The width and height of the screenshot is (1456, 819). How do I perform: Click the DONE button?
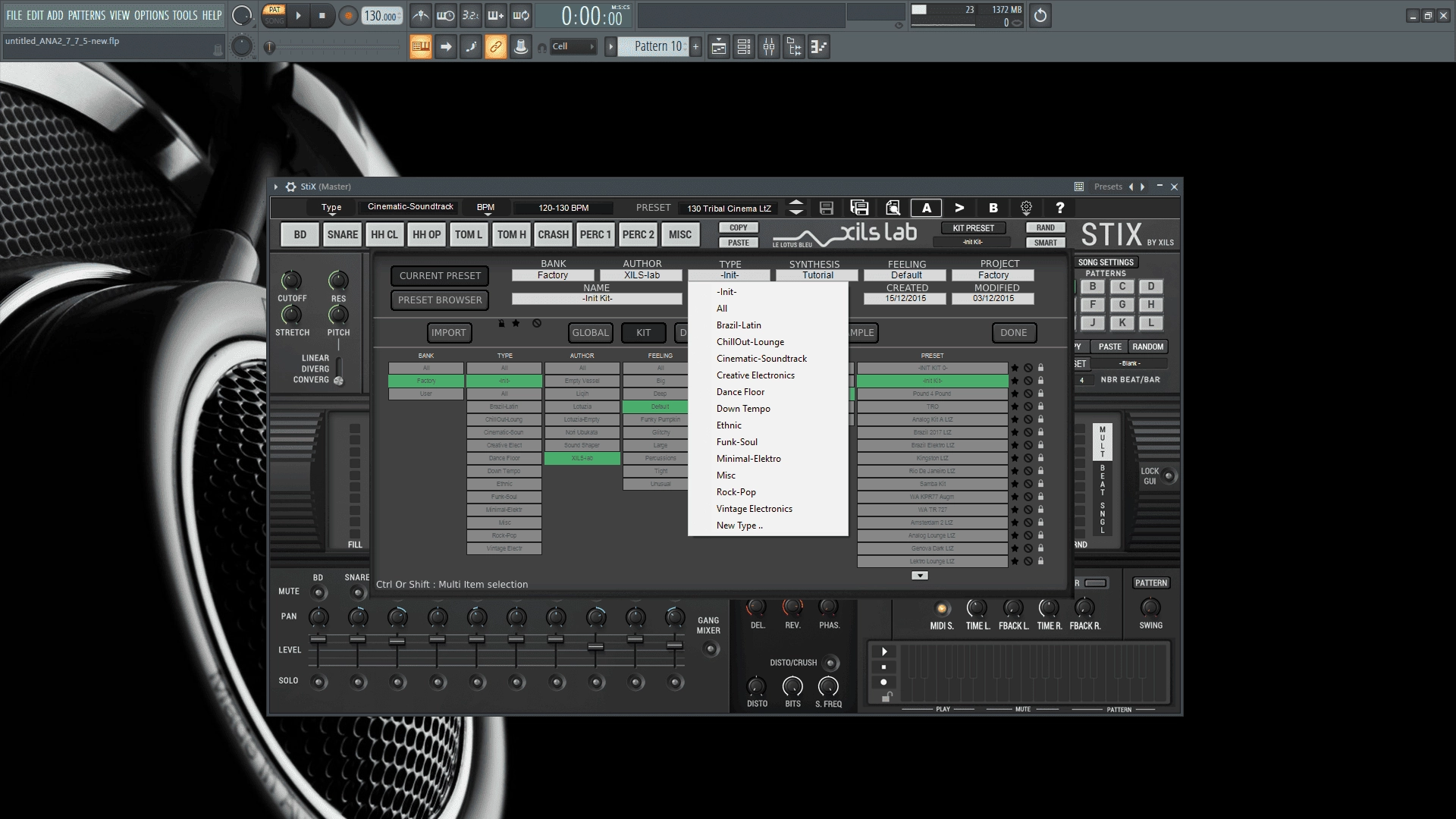[x=1014, y=333]
